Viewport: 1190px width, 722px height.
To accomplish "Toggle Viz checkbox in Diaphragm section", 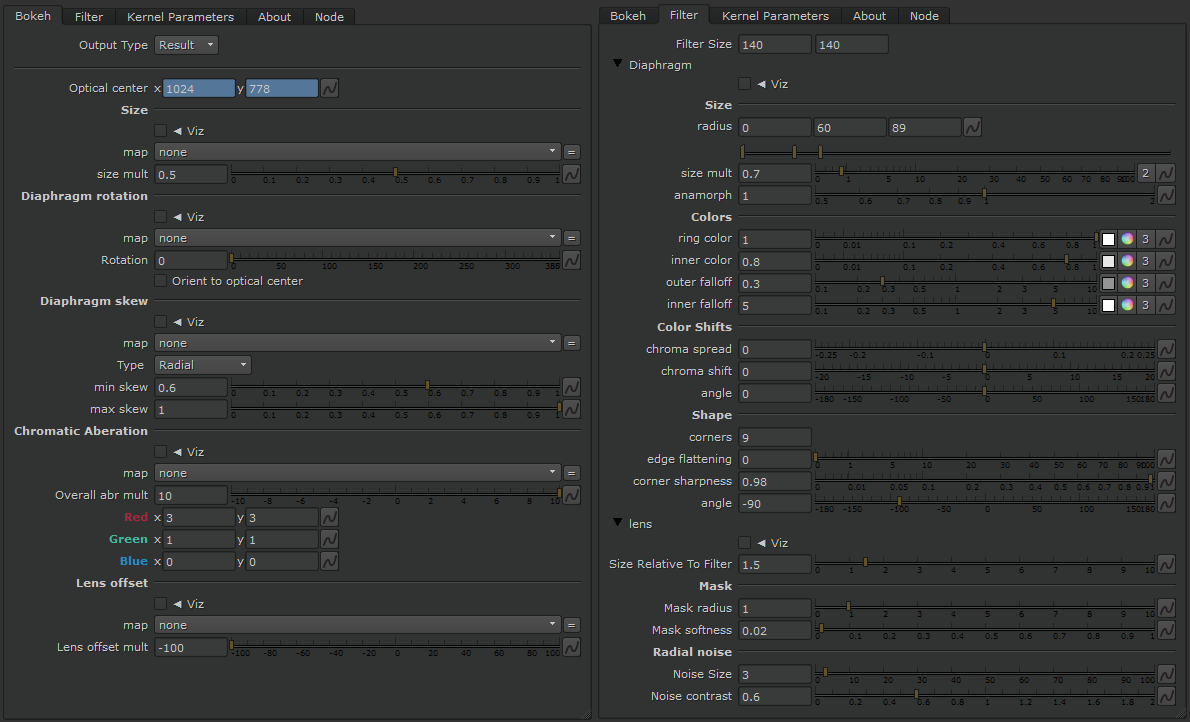I will 744,84.
